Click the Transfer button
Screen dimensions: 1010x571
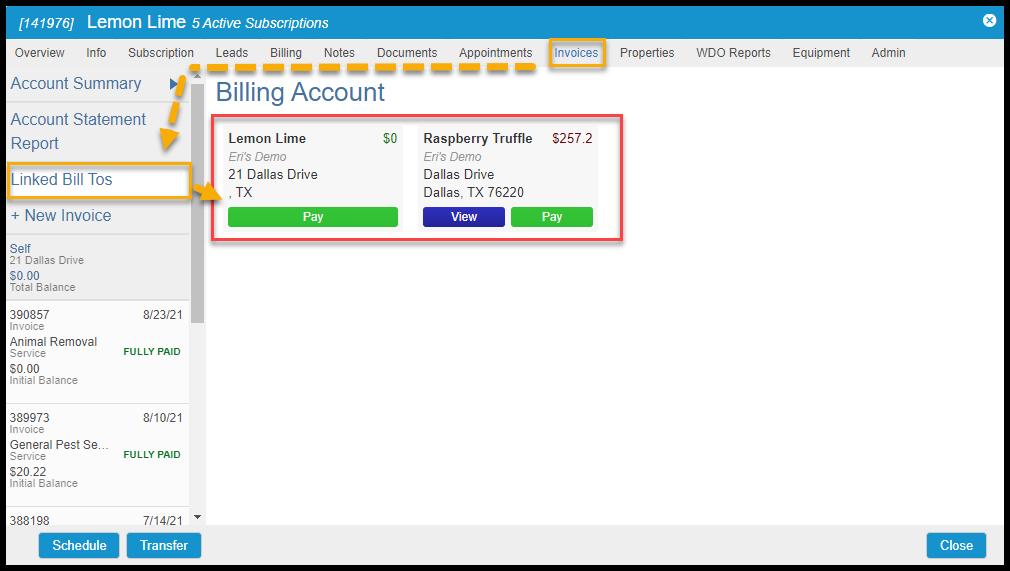pyautogui.click(x=164, y=545)
